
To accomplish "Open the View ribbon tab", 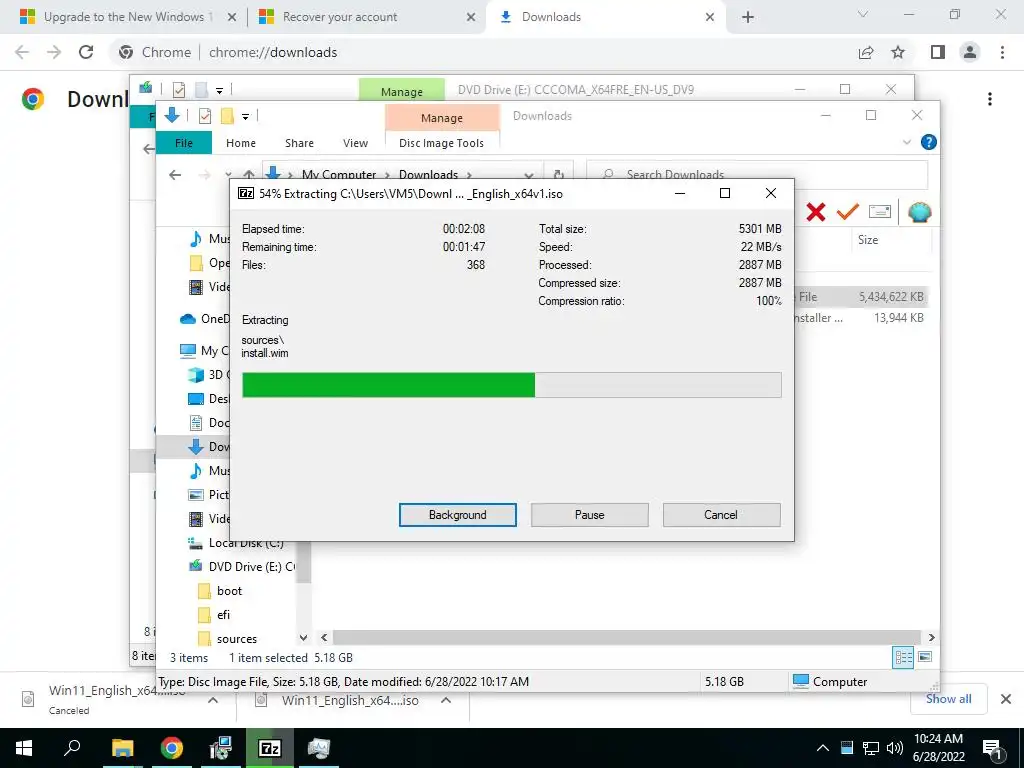I will 355,142.
